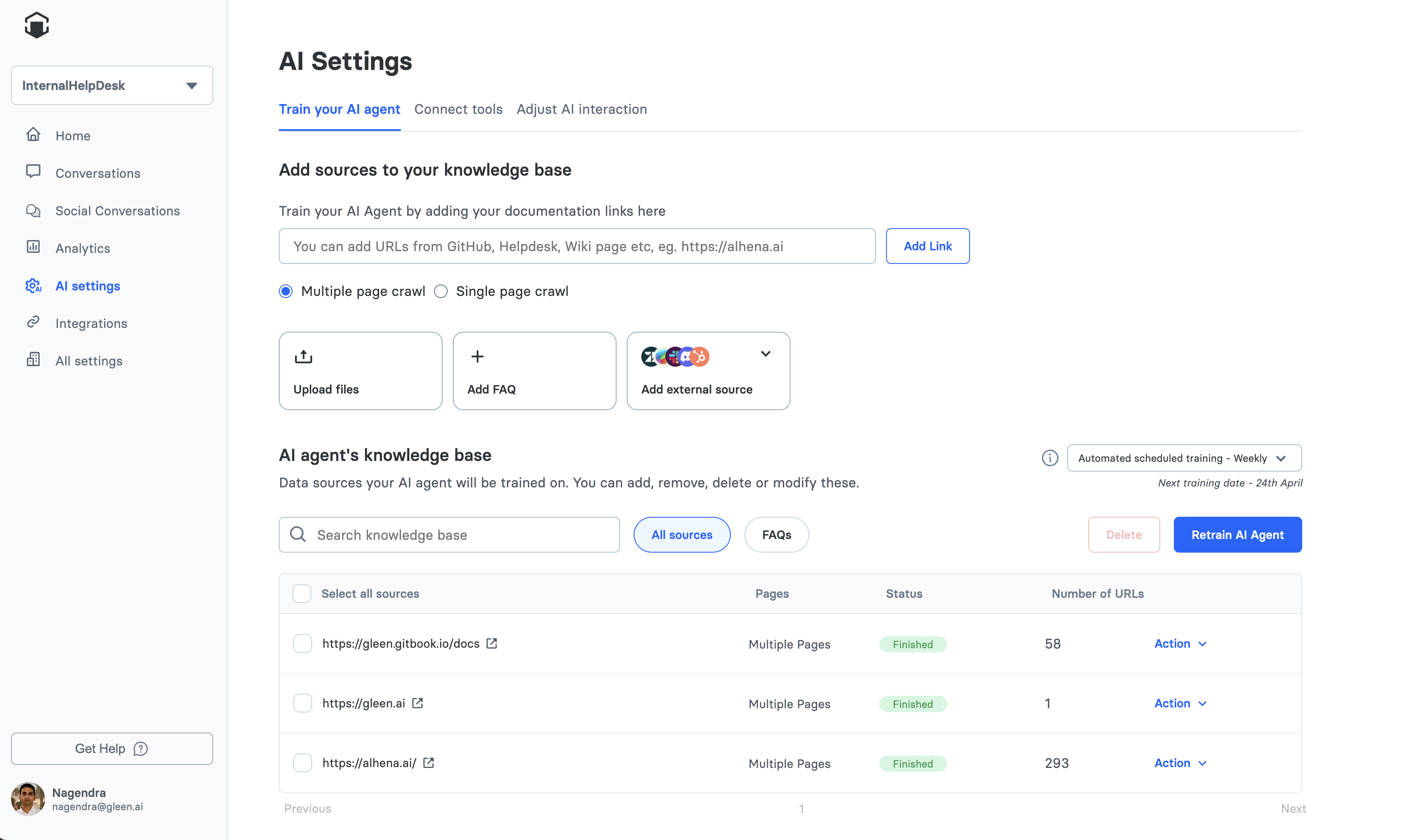Select the Single page crawl option
The image size is (1425, 840).
tap(441, 292)
